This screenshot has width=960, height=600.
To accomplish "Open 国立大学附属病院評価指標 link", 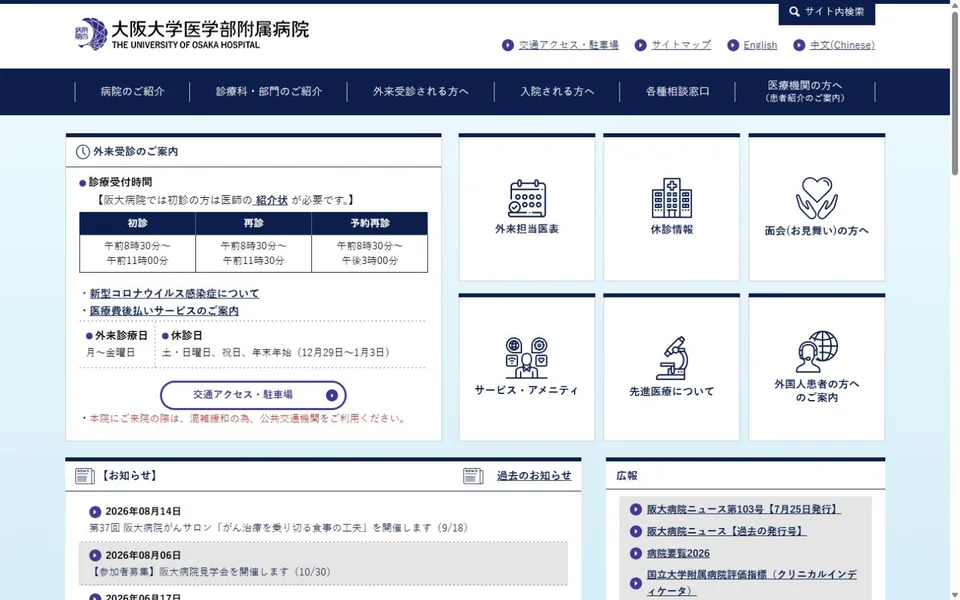I will 752,583.
